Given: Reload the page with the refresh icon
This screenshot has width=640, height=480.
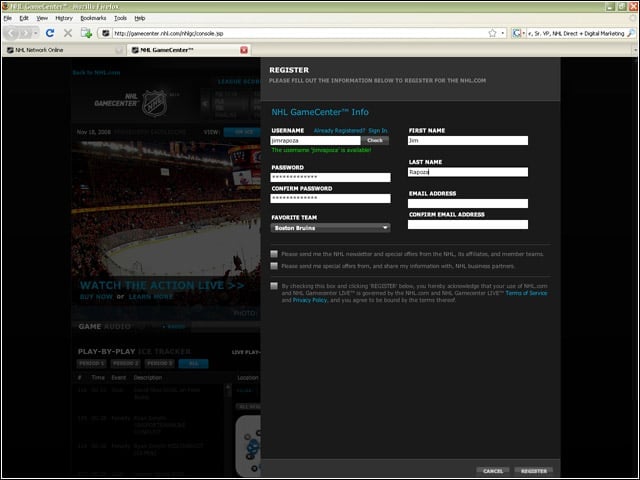Looking at the screenshot, I should pos(50,33).
